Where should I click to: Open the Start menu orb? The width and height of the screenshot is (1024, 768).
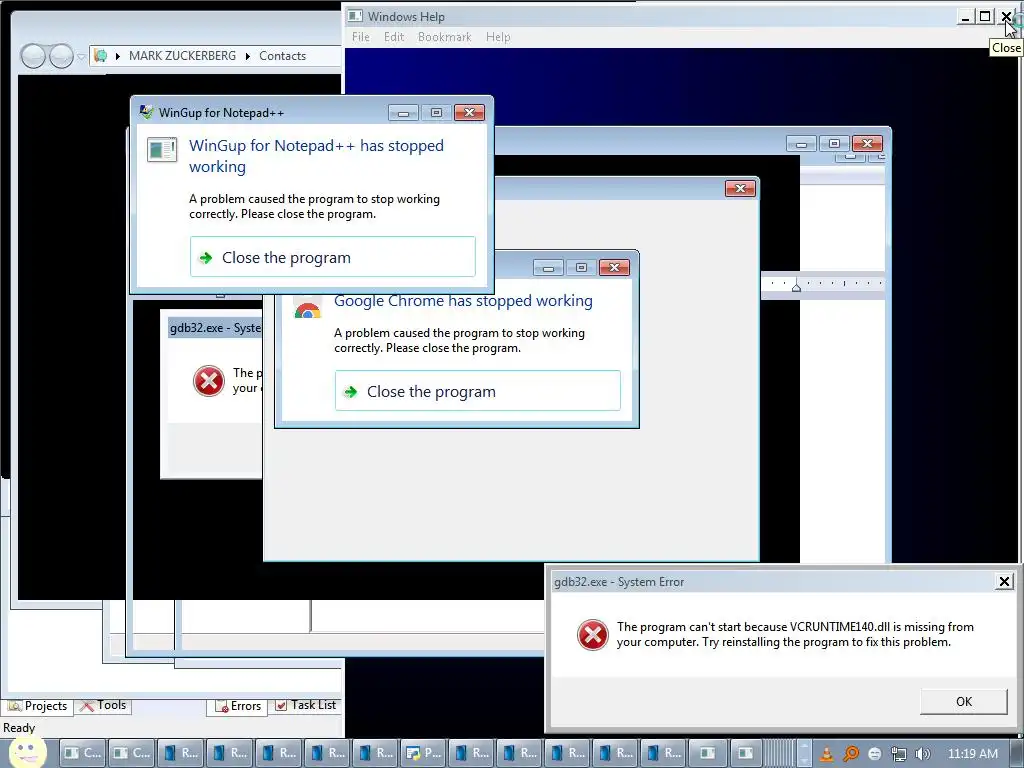pyautogui.click(x=27, y=753)
